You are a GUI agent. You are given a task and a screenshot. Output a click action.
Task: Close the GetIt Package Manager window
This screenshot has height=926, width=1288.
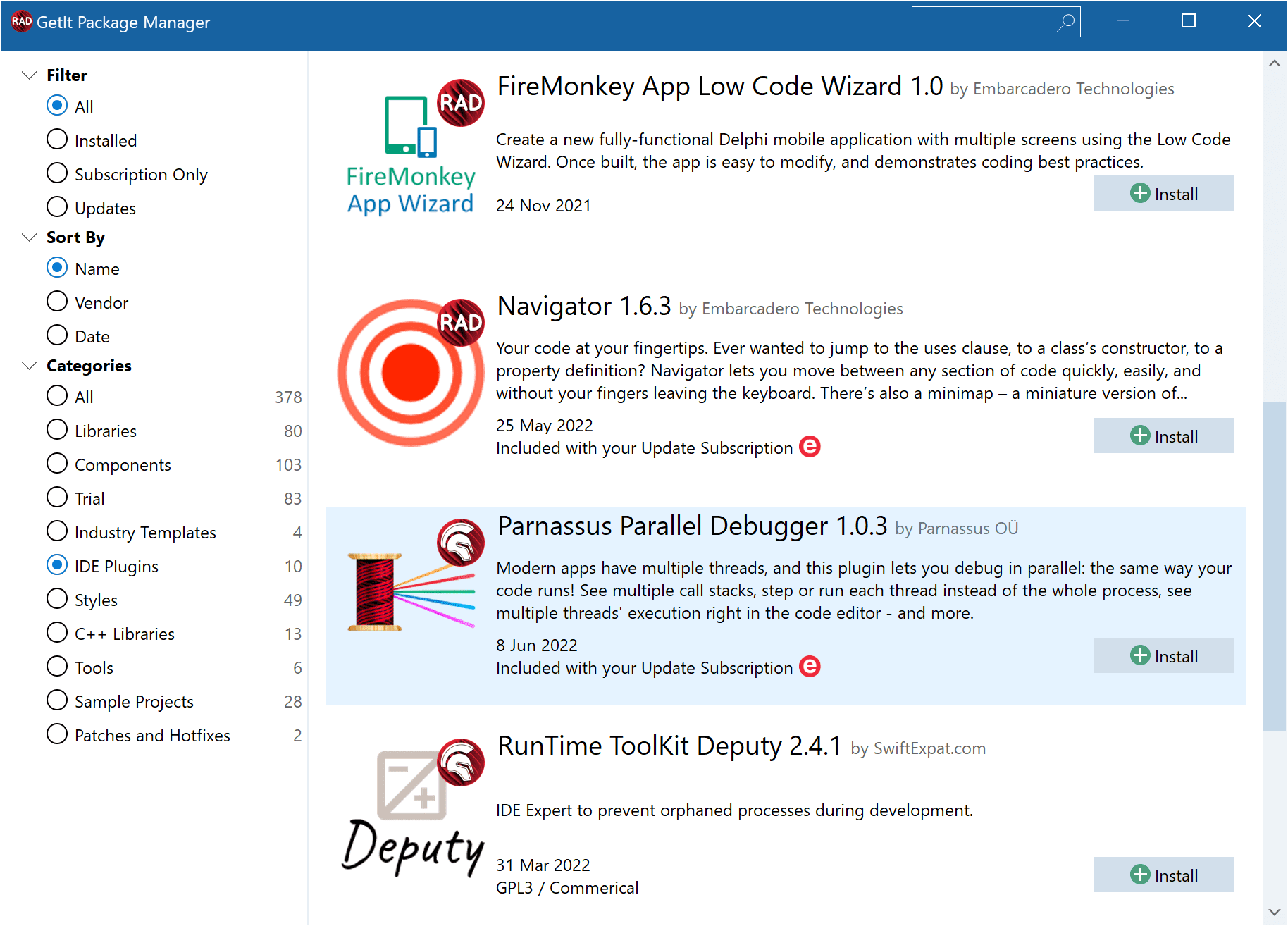coord(1254,21)
